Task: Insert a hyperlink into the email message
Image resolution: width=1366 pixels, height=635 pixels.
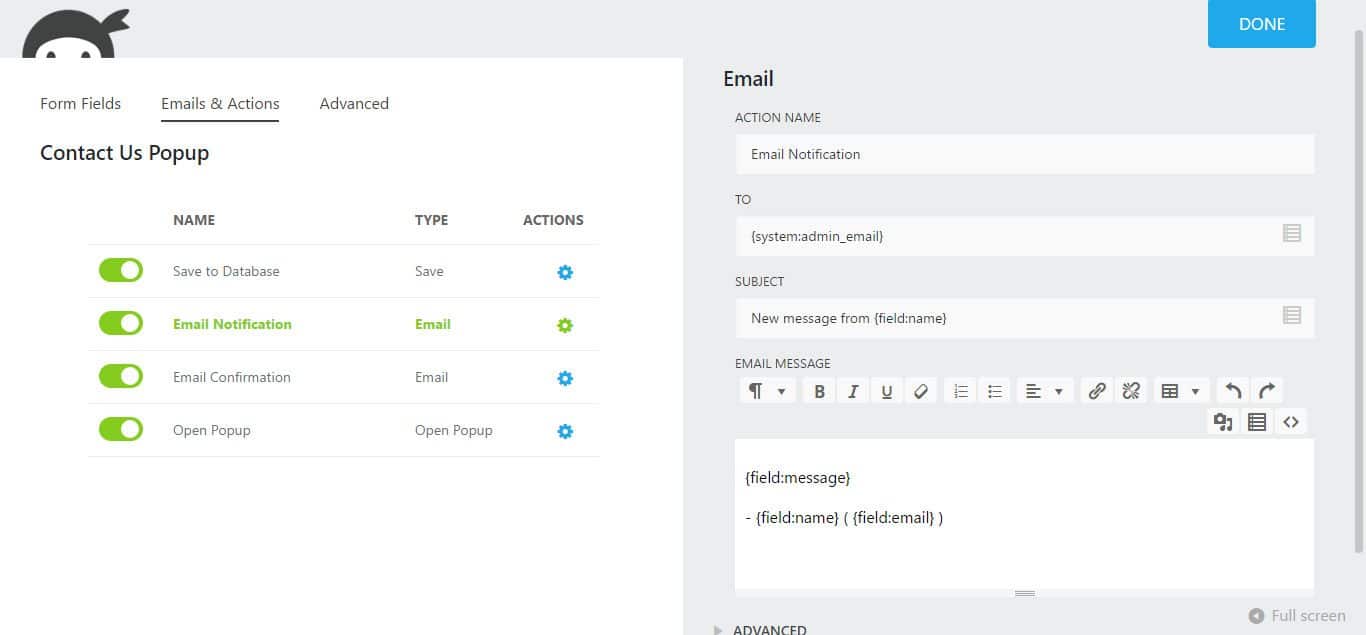Action: coord(1096,390)
